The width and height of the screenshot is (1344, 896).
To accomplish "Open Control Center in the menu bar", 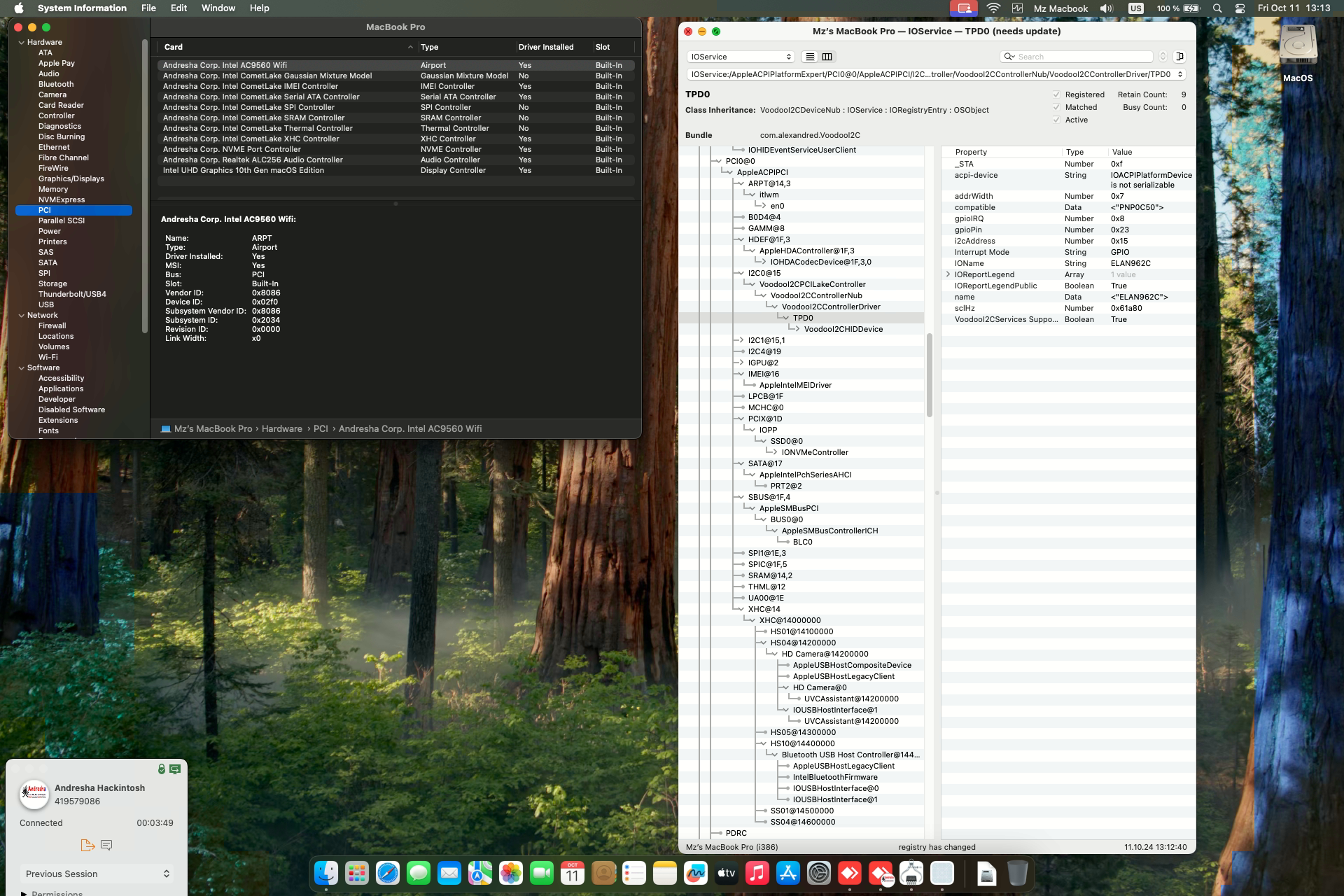I will pos(1240,8).
